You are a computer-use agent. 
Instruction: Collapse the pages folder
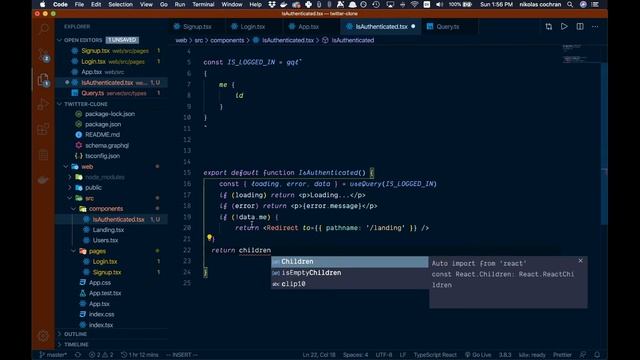click(x=73, y=251)
